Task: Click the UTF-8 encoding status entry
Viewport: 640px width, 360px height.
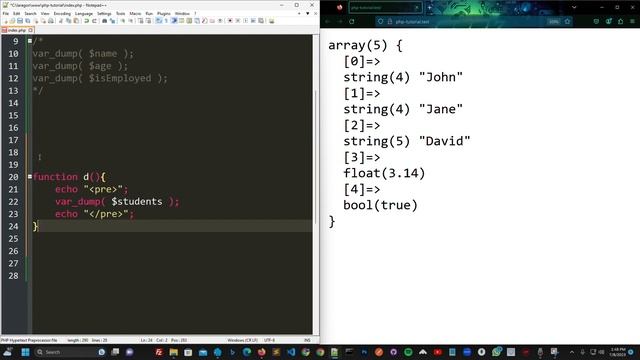Action: (x=269, y=340)
